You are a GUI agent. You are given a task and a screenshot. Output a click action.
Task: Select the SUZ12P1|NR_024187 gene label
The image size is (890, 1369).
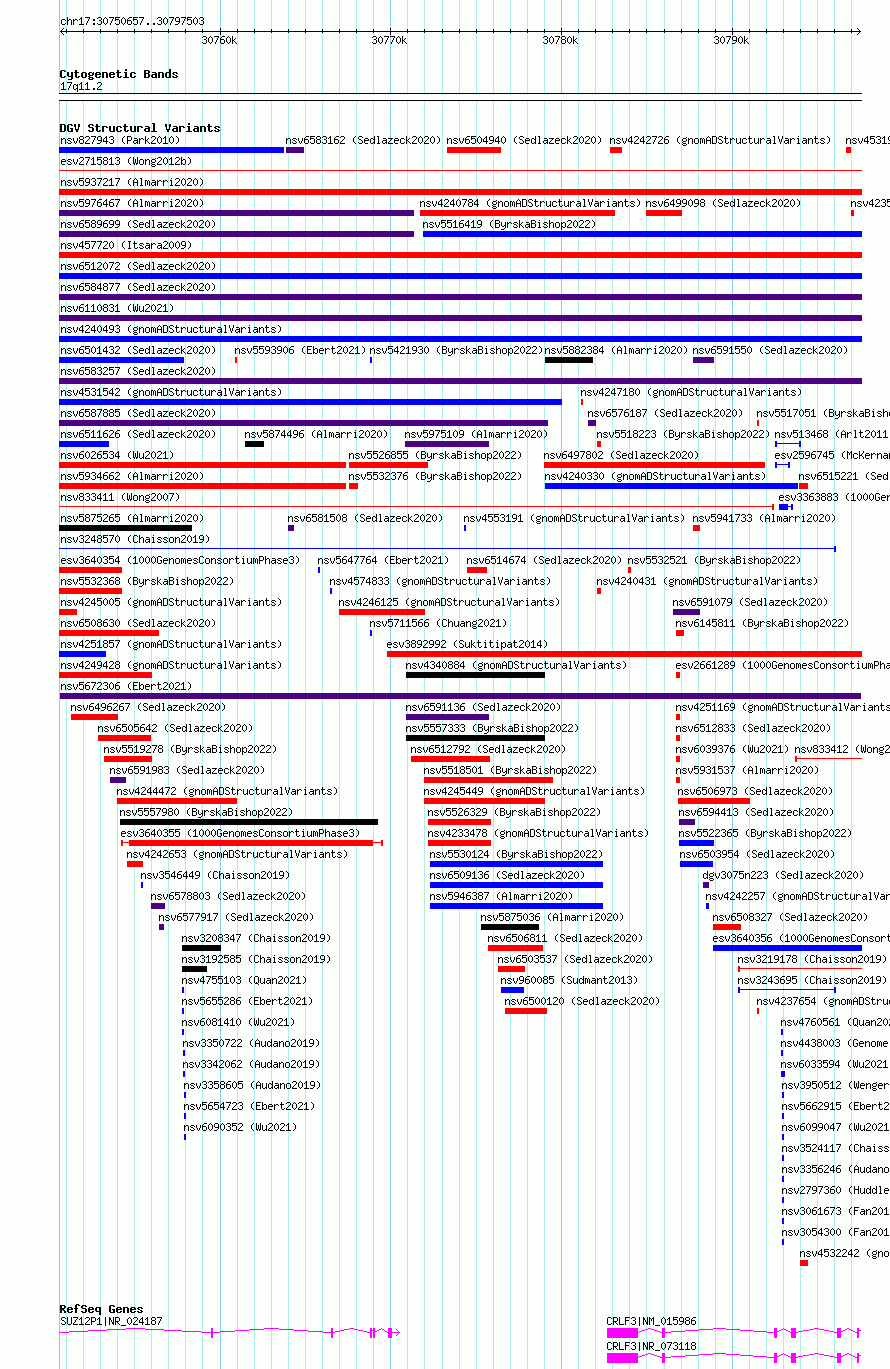click(111, 1321)
